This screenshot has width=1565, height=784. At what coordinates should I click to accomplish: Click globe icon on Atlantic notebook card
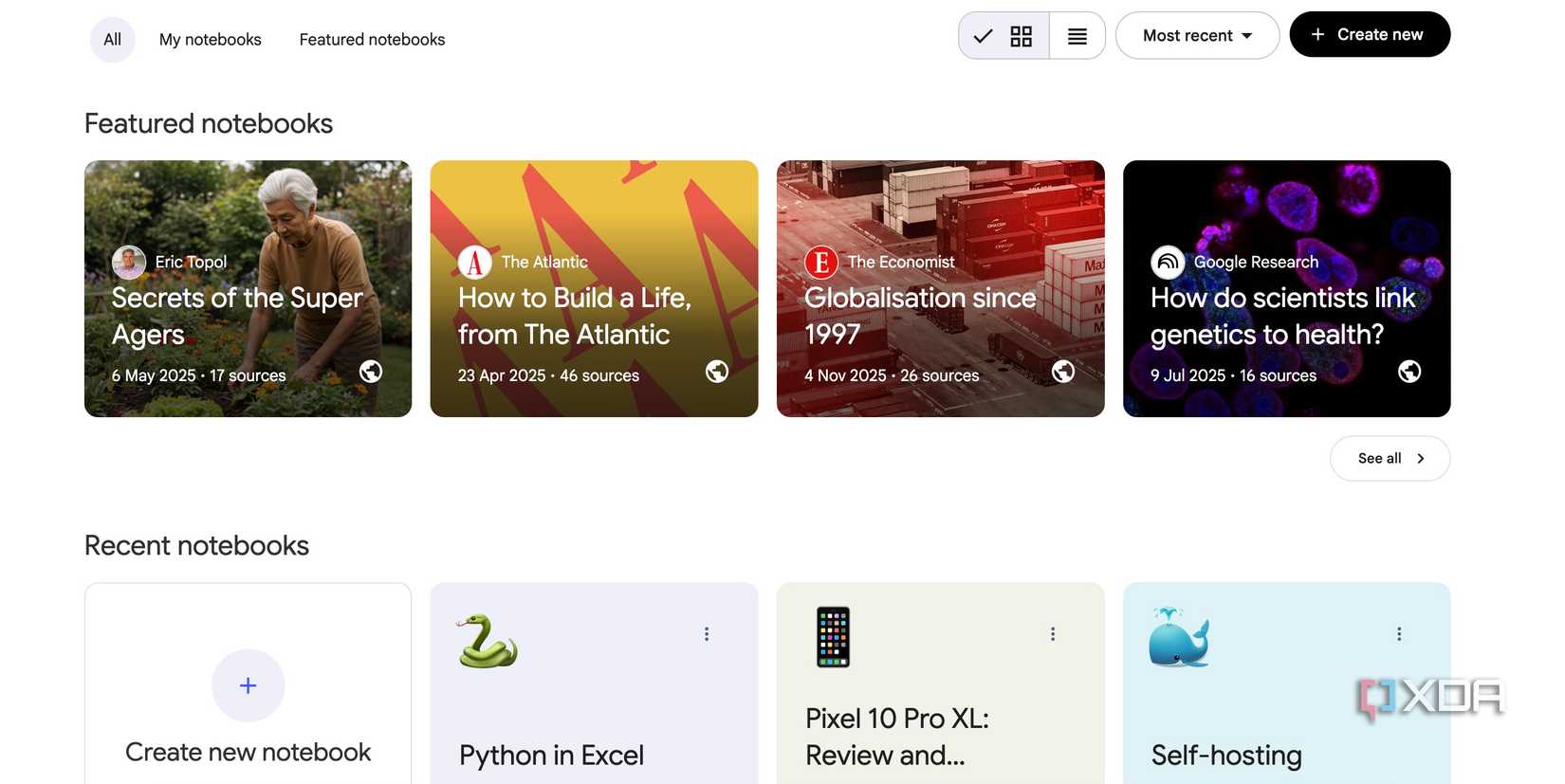coord(717,372)
